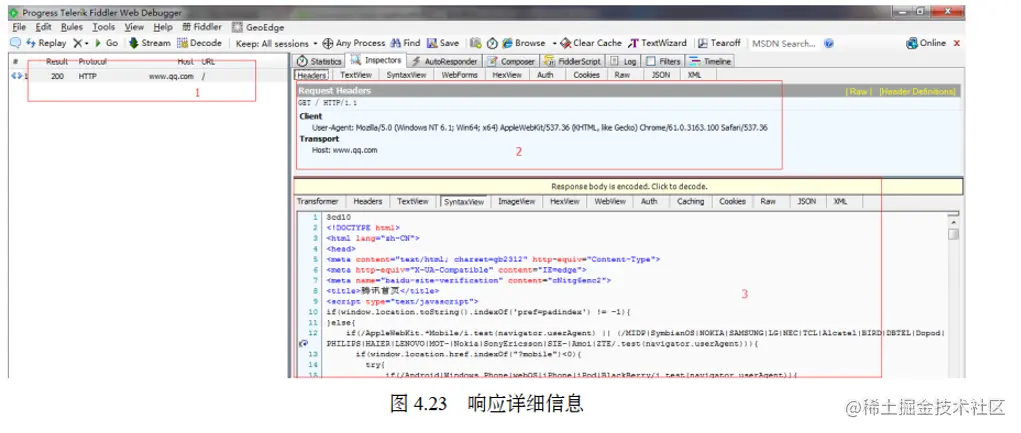
Task: Switch to the FiddlerScript tab
Action: (572, 61)
